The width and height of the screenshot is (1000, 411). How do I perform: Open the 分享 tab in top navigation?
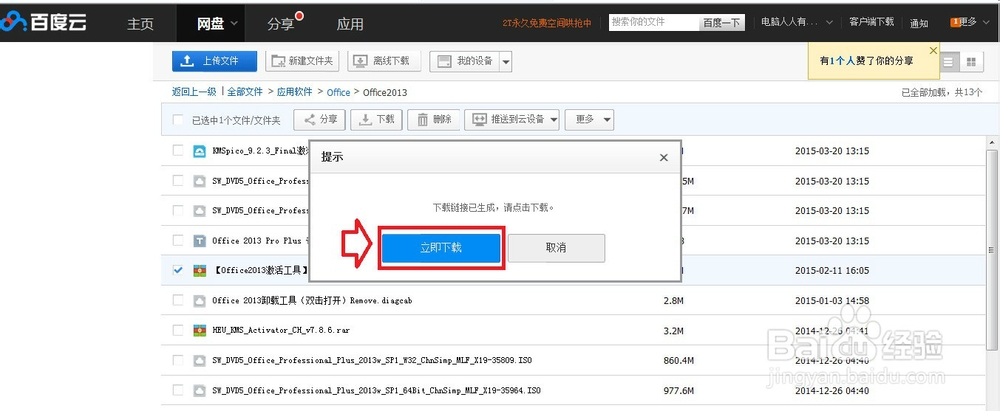click(x=281, y=24)
